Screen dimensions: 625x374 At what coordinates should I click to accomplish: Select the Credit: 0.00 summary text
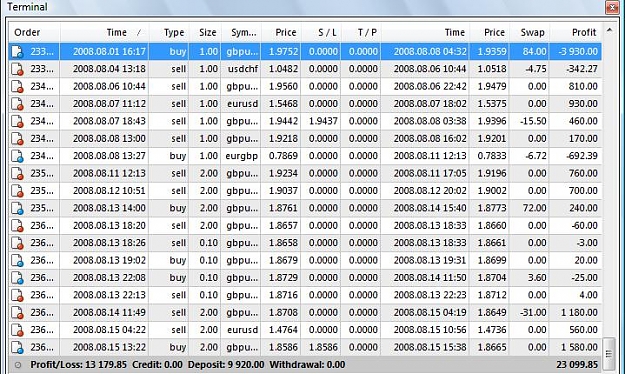tap(157, 365)
